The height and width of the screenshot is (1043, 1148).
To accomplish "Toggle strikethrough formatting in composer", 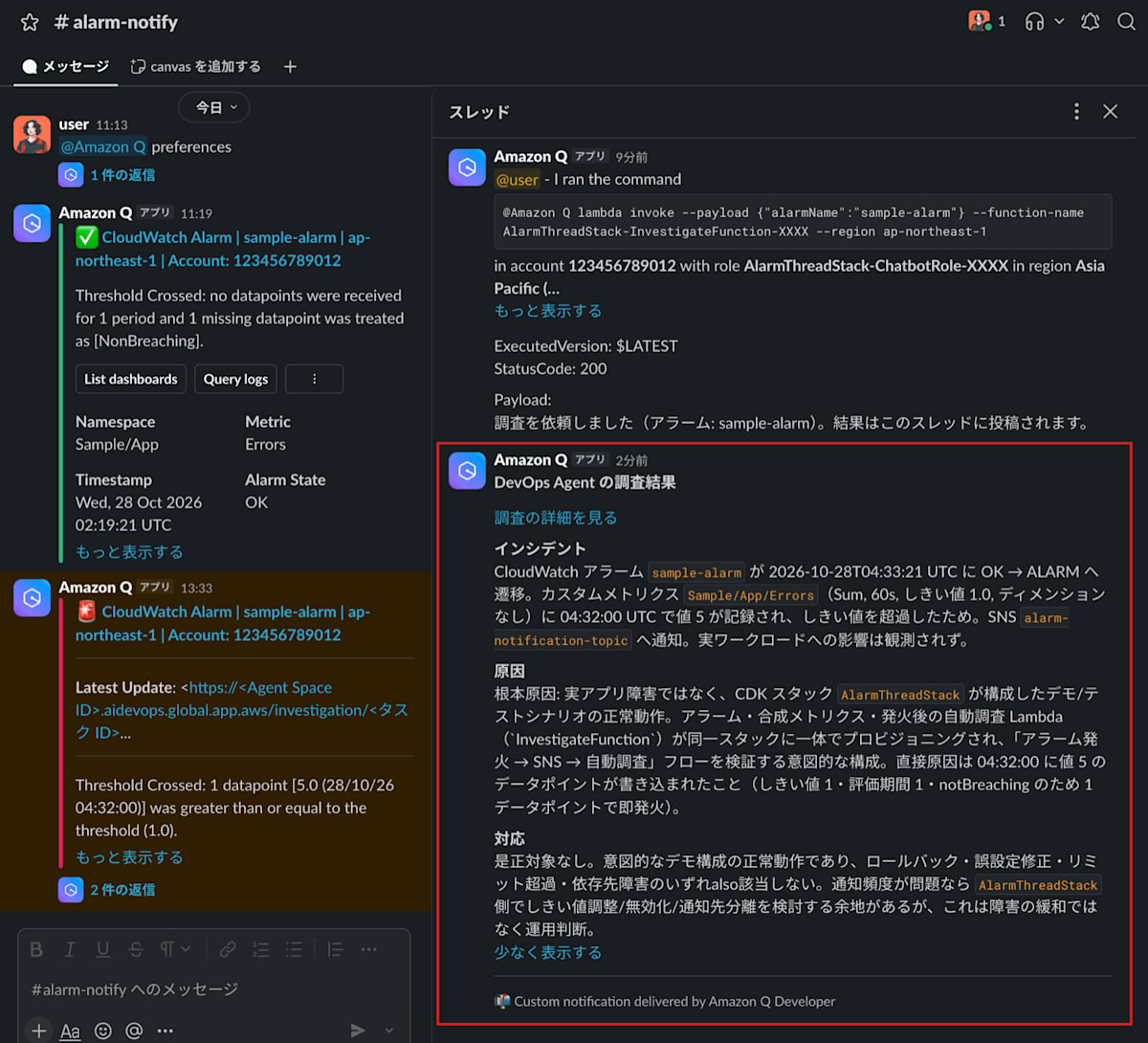I will point(136,949).
